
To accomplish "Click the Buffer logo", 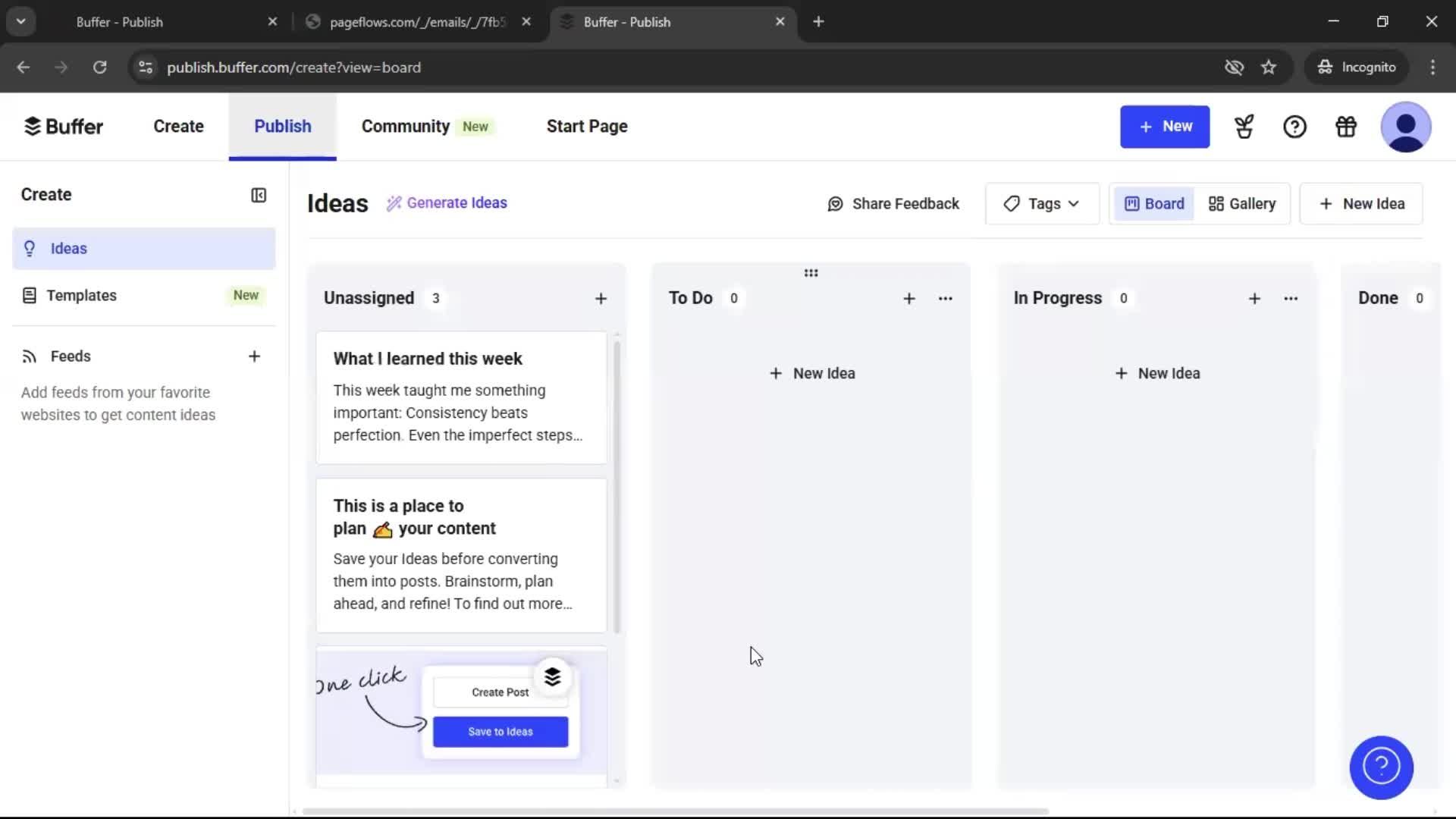I will [x=64, y=126].
